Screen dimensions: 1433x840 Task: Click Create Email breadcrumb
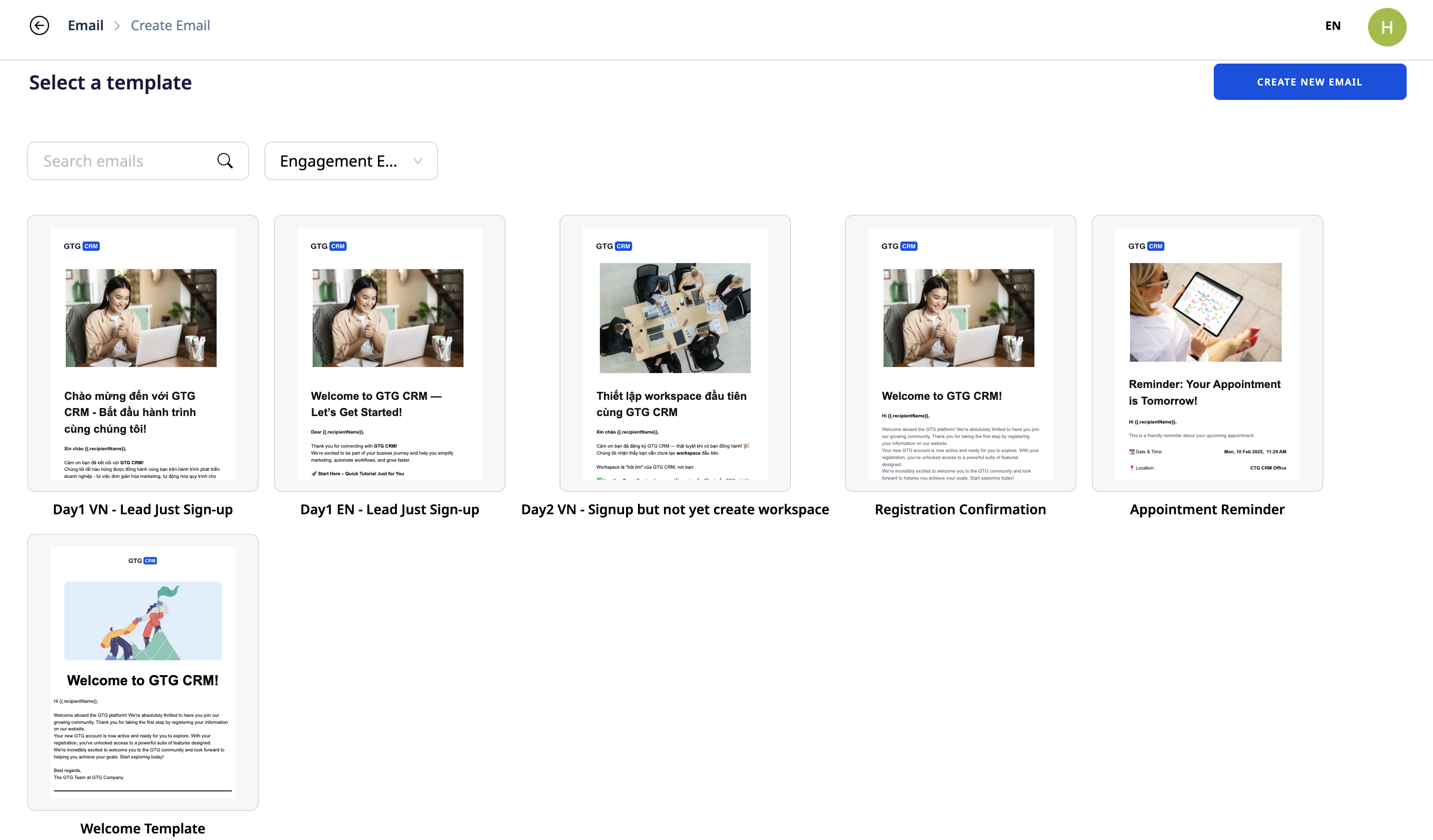pos(170,25)
